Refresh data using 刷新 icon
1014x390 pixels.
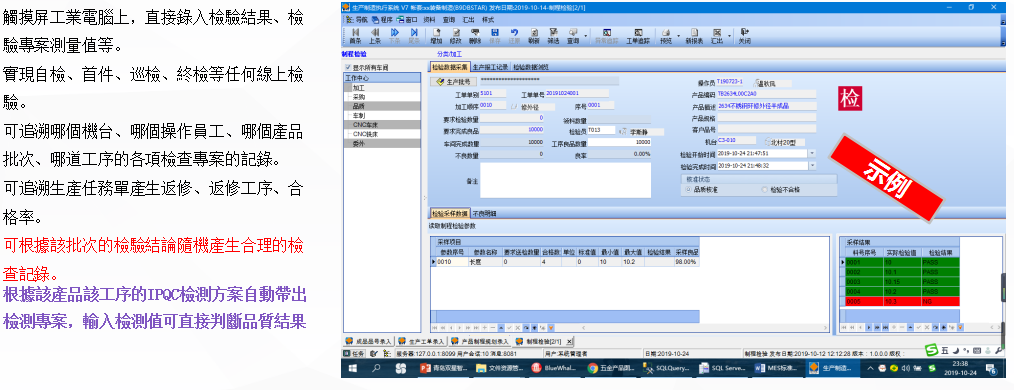pos(534,36)
